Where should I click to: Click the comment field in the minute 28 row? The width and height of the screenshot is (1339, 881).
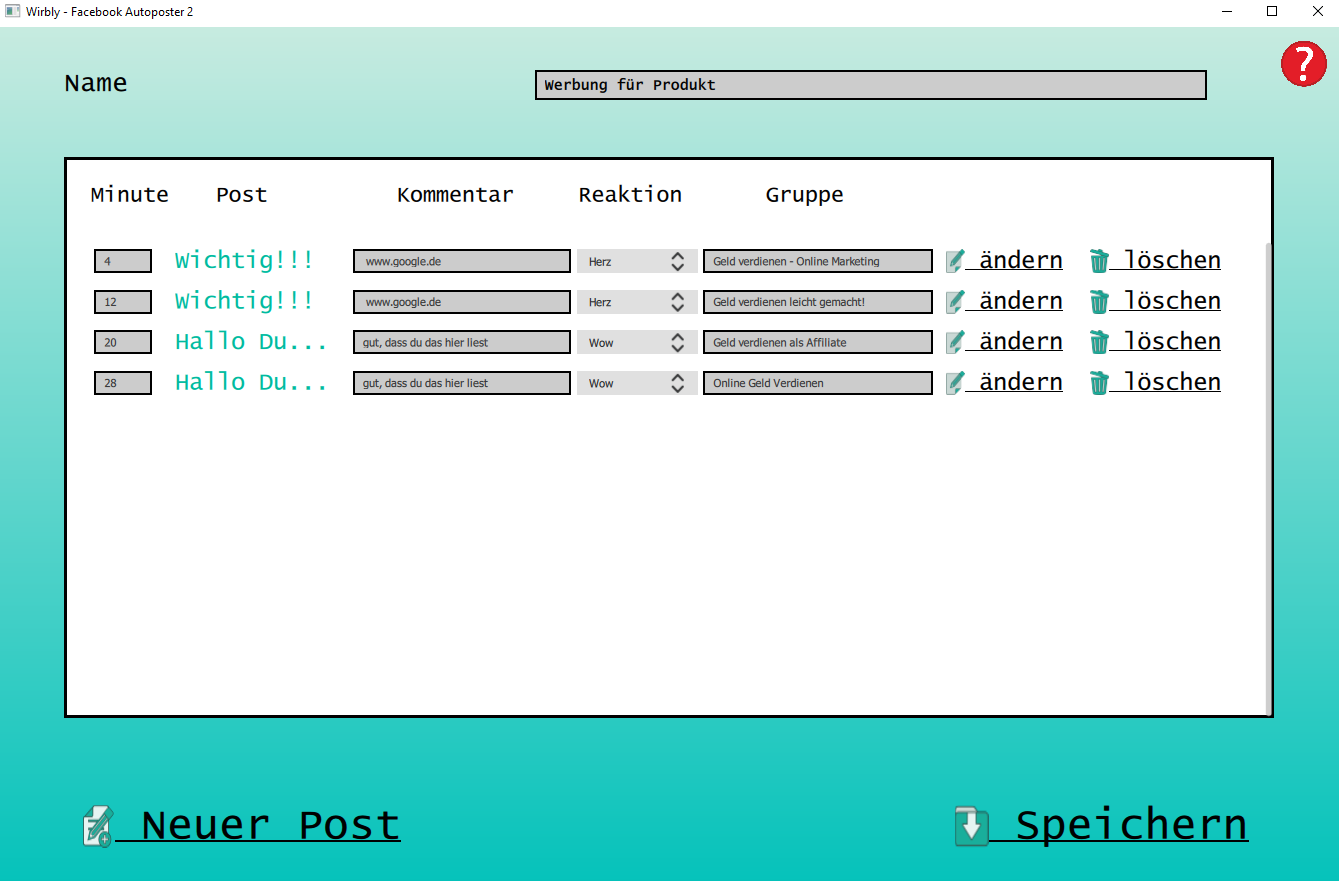pyautogui.click(x=461, y=383)
